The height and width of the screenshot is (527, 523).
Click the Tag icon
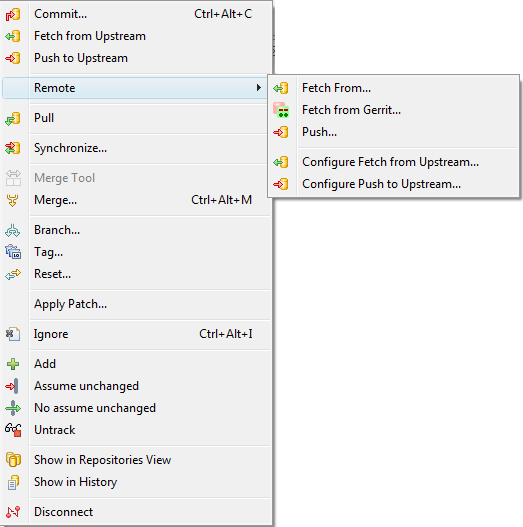pos(13,252)
